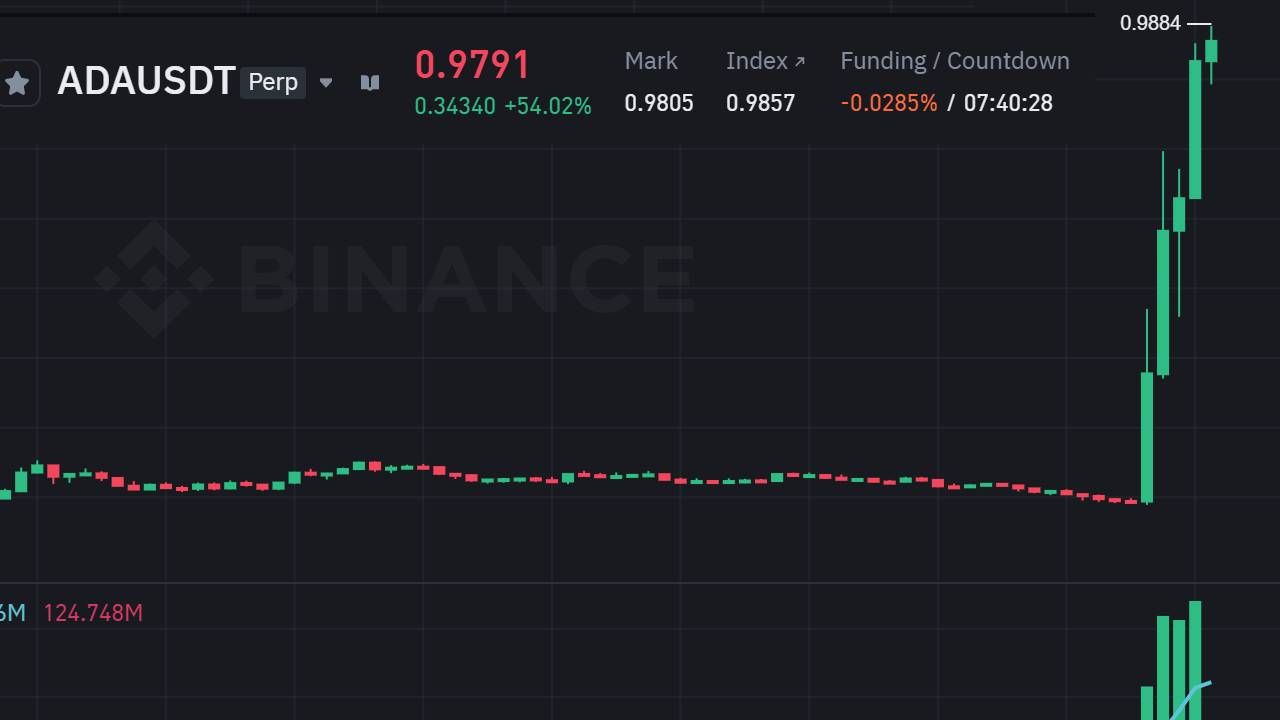This screenshot has width=1280, height=720.
Task: Click the last price 0.9791
Action: (x=472, y=65)
